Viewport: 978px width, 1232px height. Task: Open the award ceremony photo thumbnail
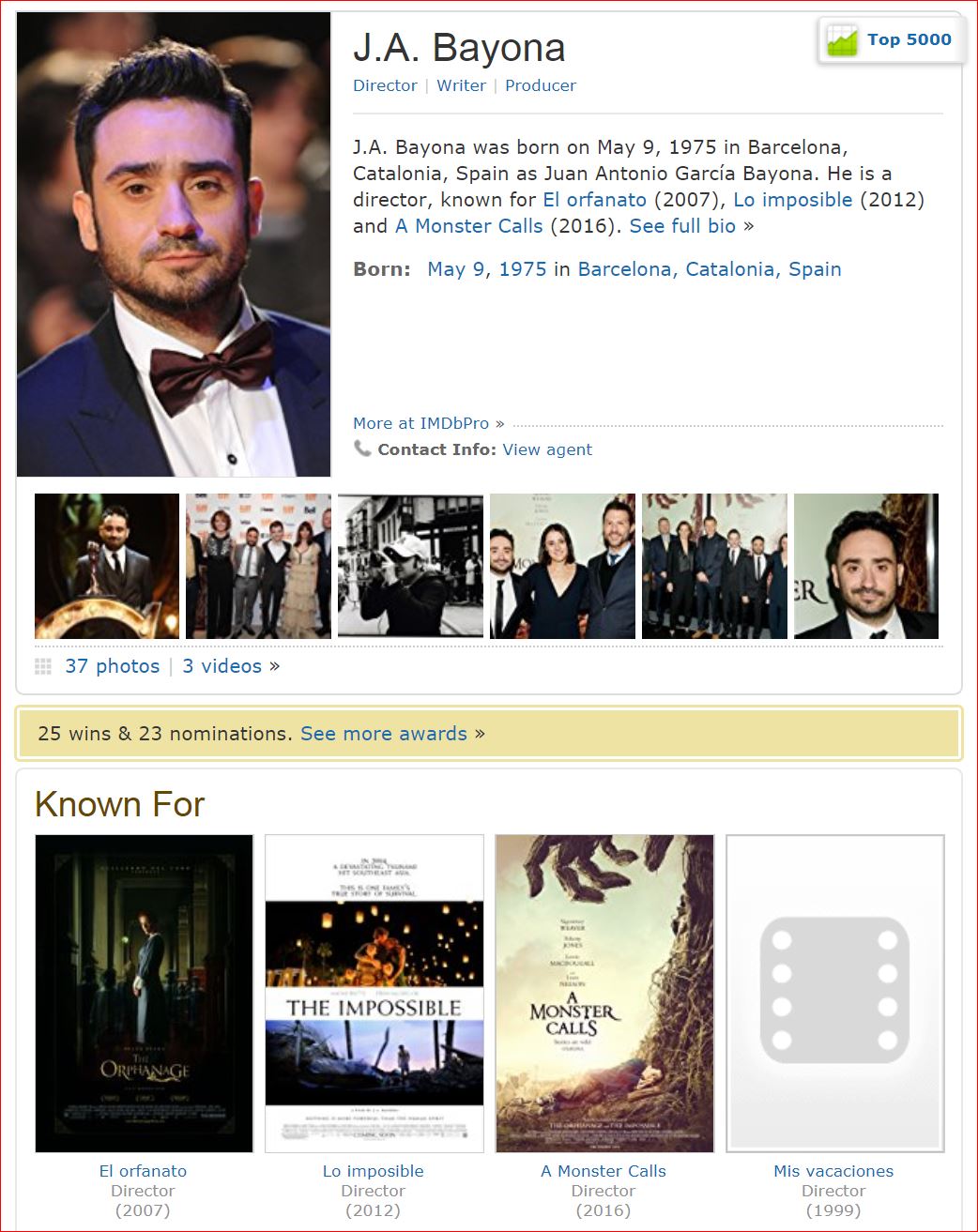[x=107, y=566]
